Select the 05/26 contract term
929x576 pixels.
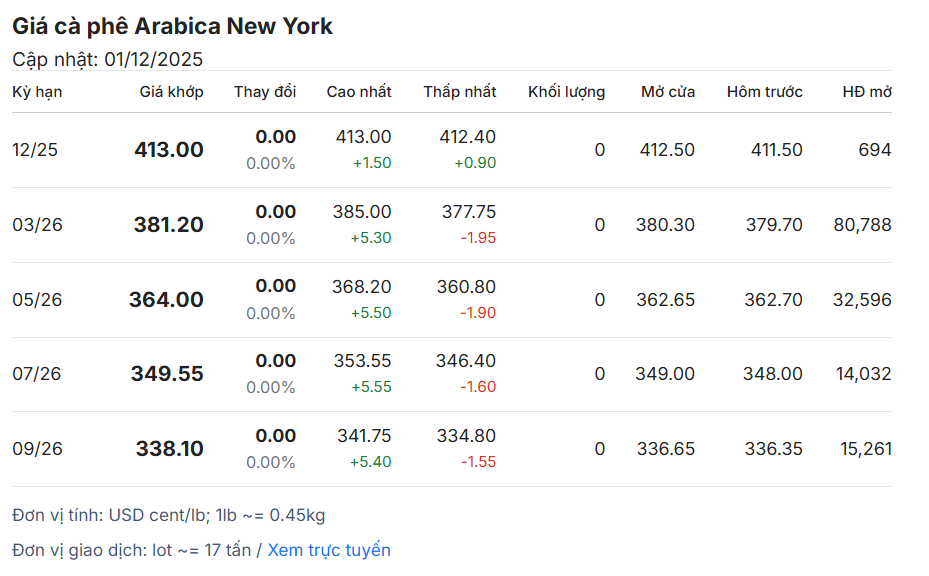tap(37, 300)
